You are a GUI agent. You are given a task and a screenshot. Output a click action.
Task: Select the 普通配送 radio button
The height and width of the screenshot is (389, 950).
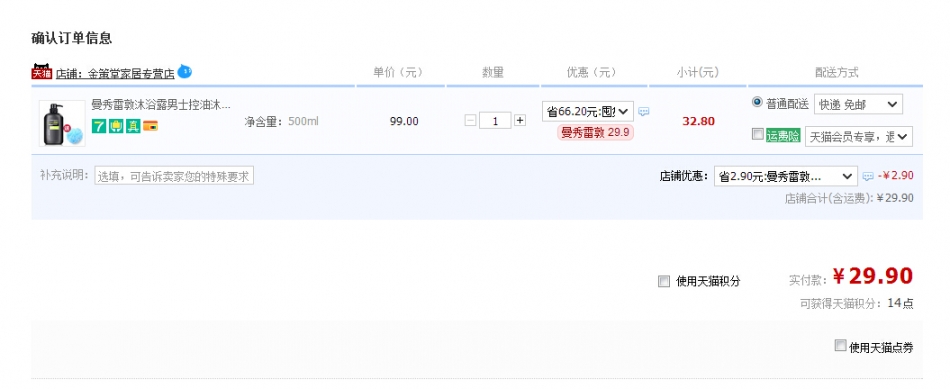coord(757,102)
